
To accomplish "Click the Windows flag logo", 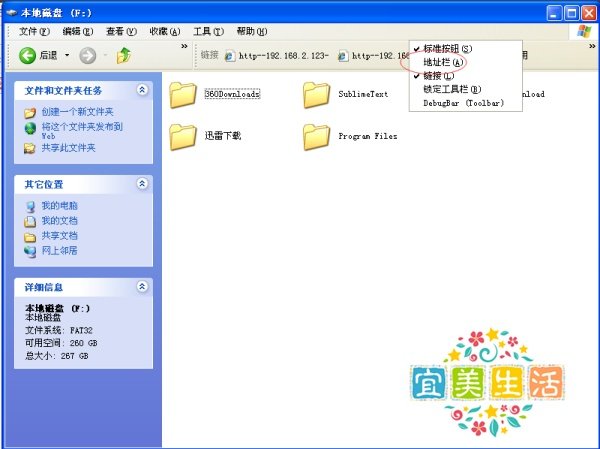I will point(584,31).
